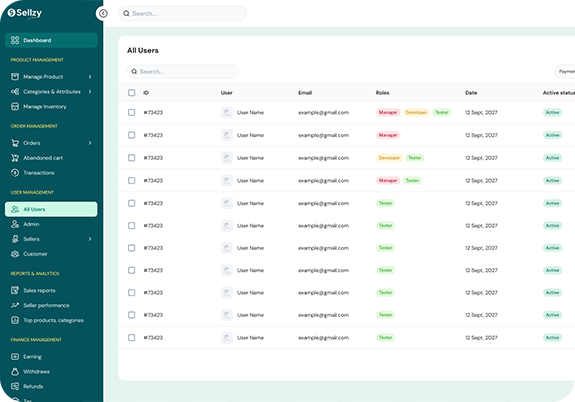Click the Manager role tag in first row
Image resolution: width=575 pixels, height=402 pixels.
(388, 113)
